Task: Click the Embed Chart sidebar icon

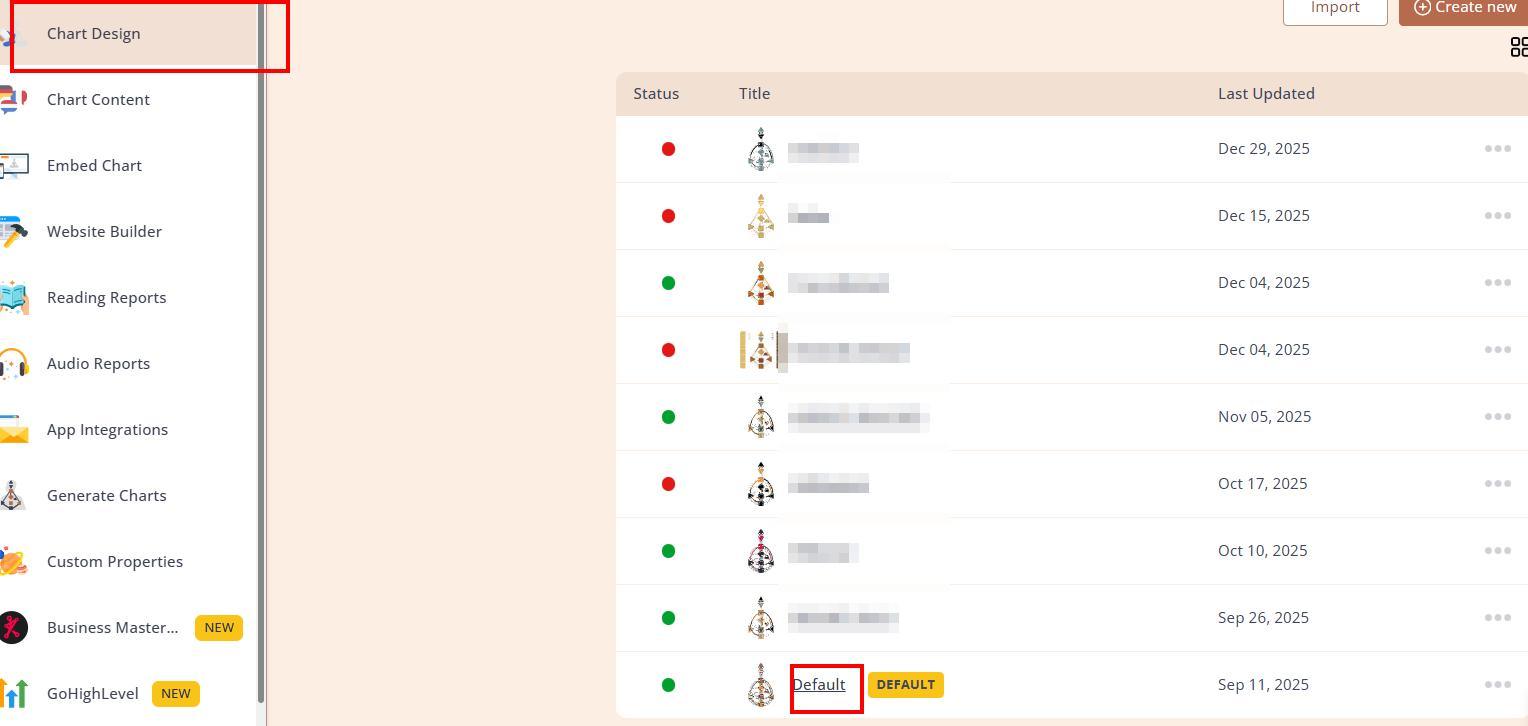Action: pos(13,166)
